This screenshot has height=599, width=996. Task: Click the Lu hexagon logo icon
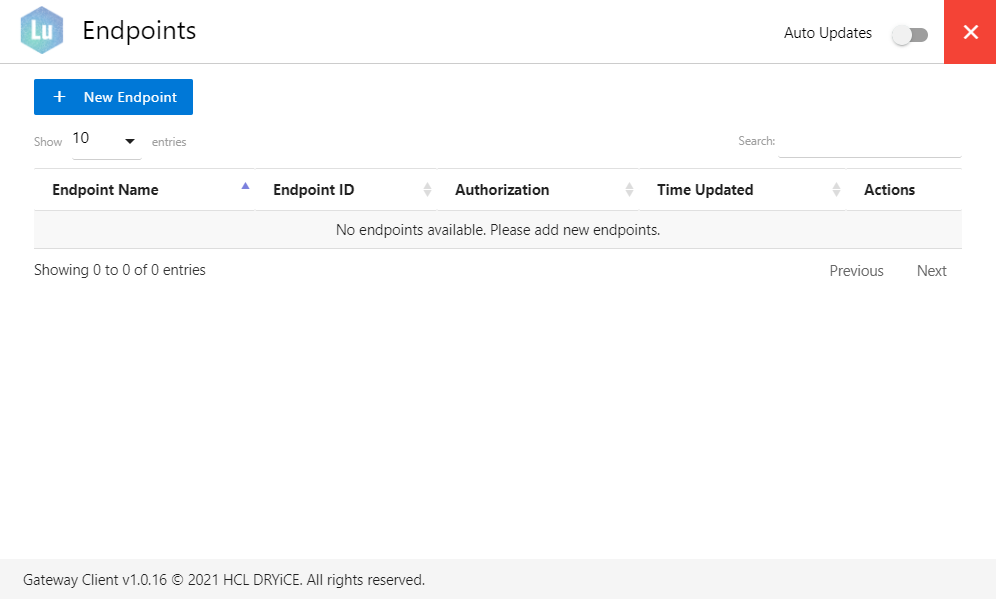coord(41,31)
